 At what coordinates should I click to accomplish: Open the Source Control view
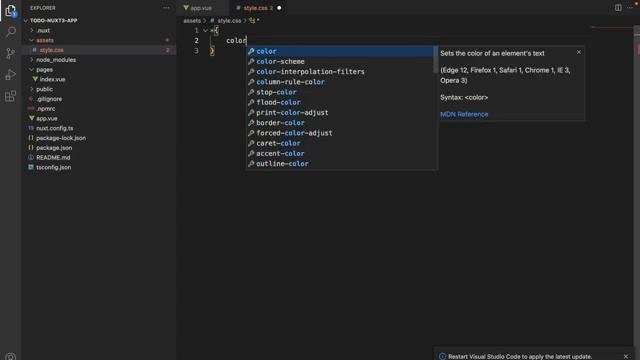11,53
